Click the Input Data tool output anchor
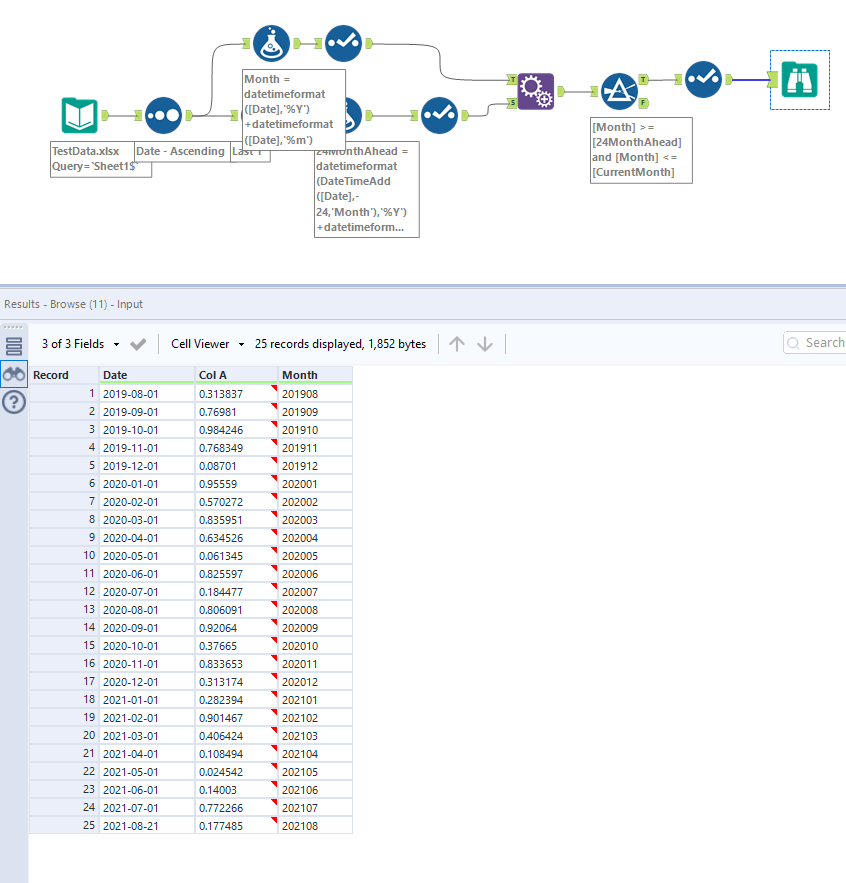Screen dimensions: 846x883 click(105, 115)
